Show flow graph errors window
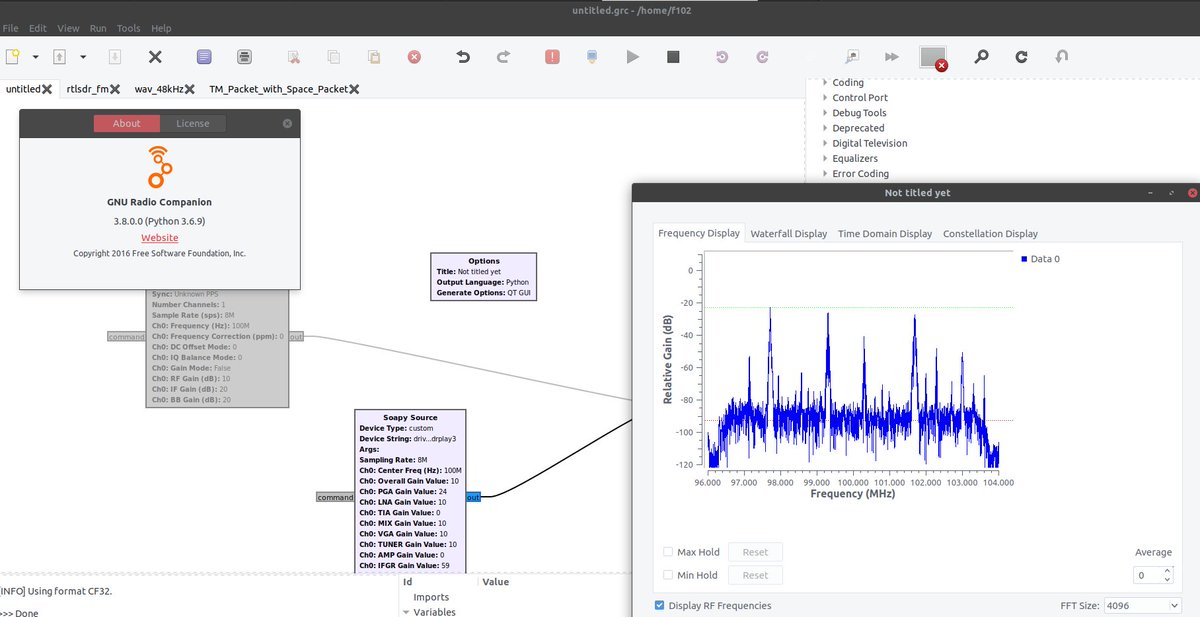 point(552,57)
